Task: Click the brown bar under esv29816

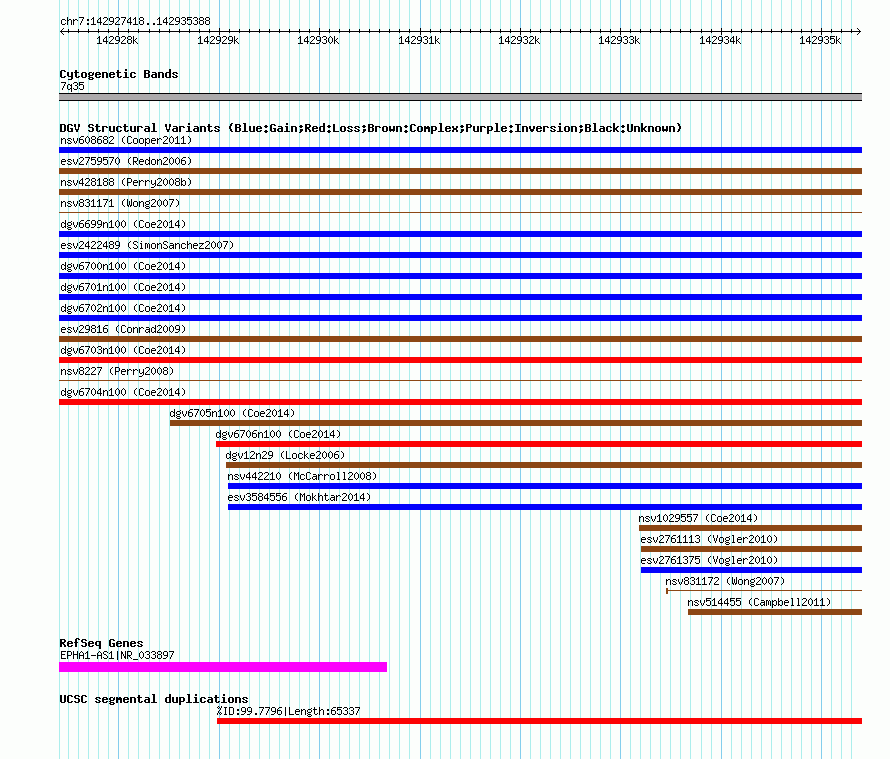Action: coord(460,339)
